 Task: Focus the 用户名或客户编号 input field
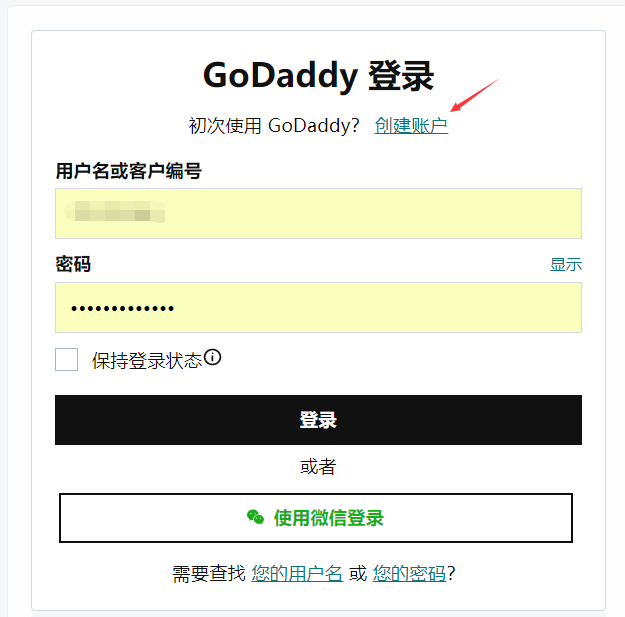click(318, 213)
